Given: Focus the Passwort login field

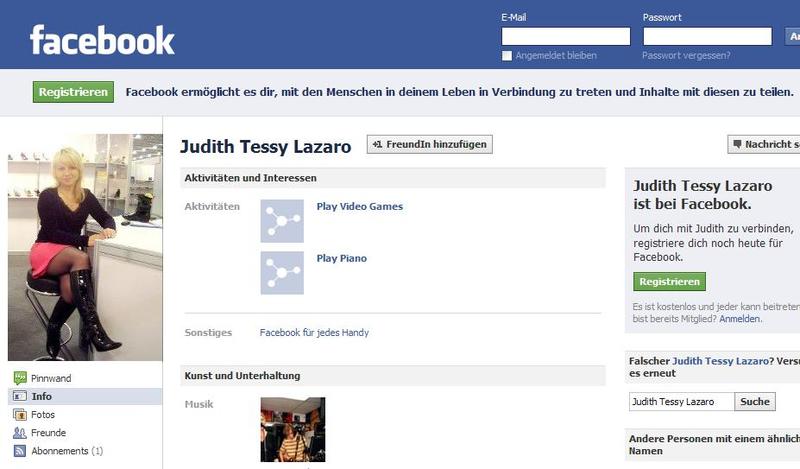Looking at the screenshot, I should (x=707, y=37).
